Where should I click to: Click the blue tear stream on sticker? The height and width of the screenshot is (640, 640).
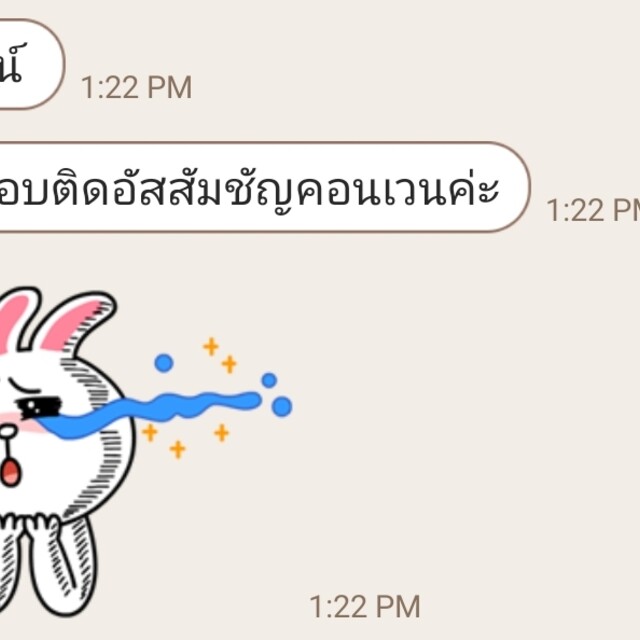[x=149, y=415]
